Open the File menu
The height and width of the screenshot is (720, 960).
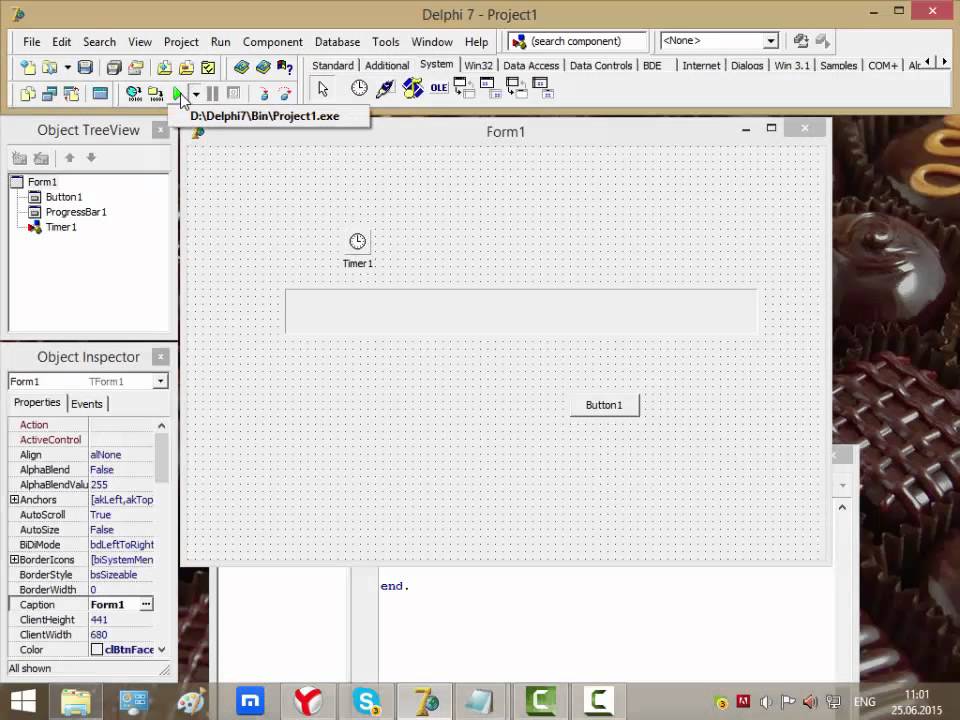(31, 42)
